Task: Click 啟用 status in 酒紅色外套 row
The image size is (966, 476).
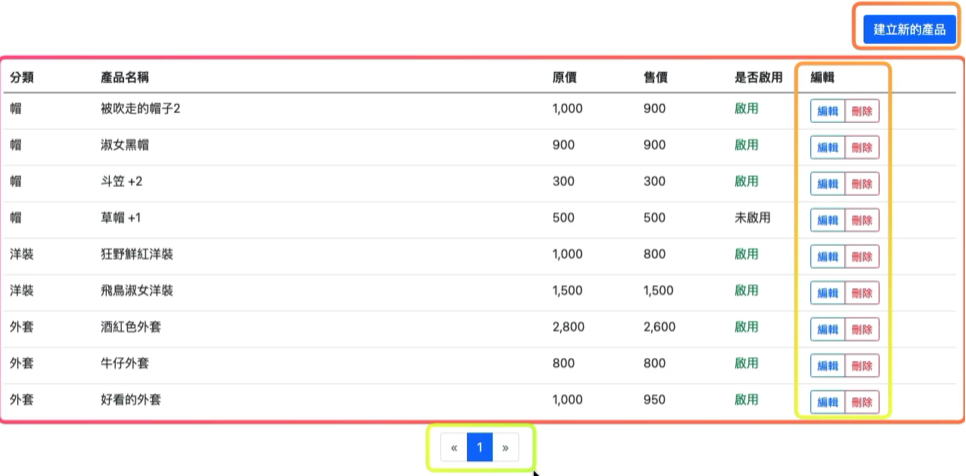Action: (x=746, y=327)
